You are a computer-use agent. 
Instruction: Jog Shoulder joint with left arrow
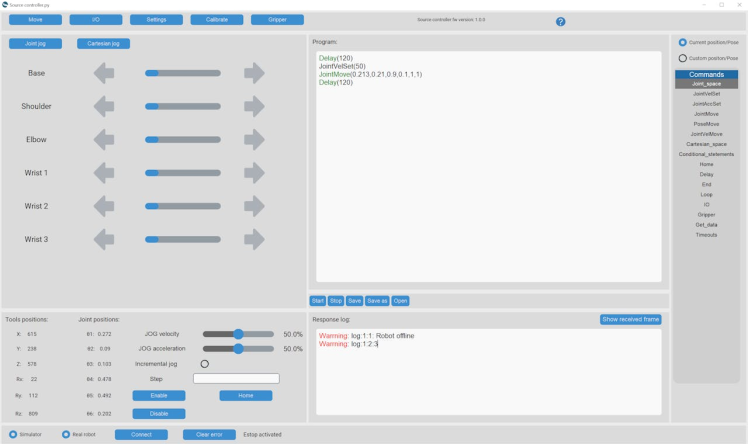(104, 106)
